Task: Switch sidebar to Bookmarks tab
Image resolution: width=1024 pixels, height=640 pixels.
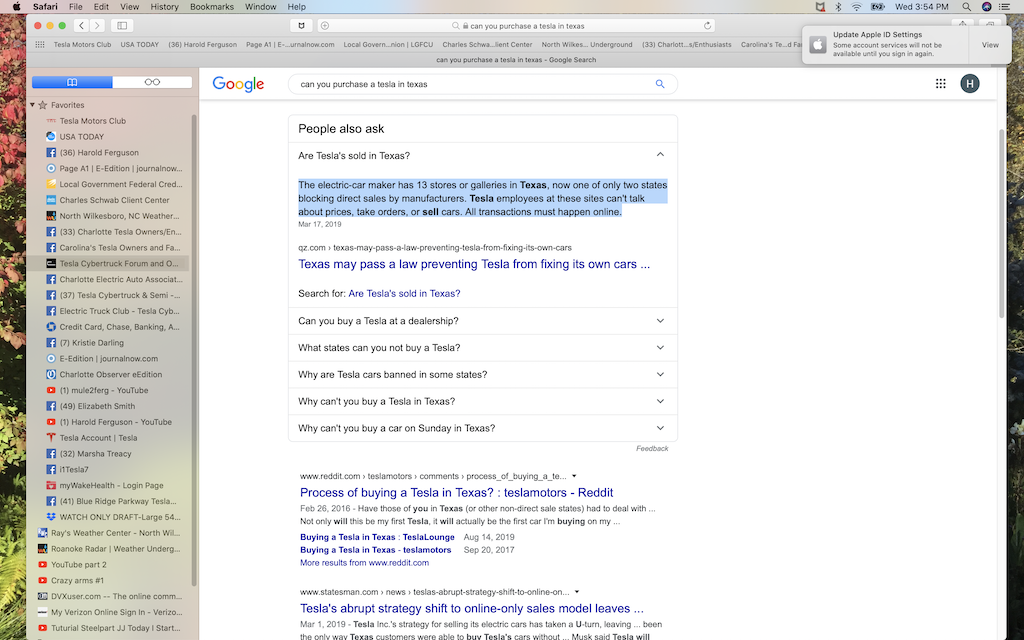Action: [72, 82]
